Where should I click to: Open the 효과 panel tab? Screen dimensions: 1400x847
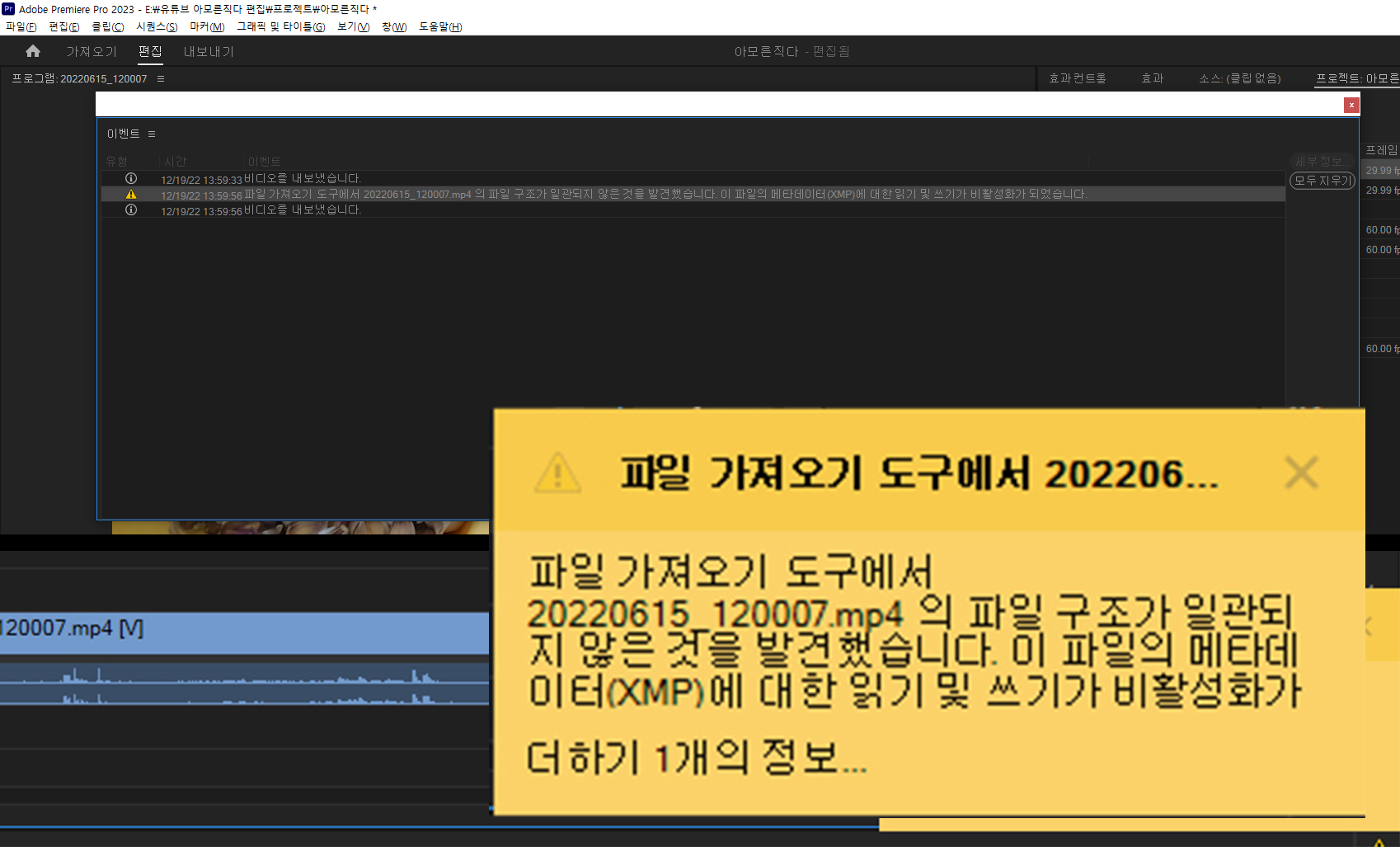tap(1152, 78)
